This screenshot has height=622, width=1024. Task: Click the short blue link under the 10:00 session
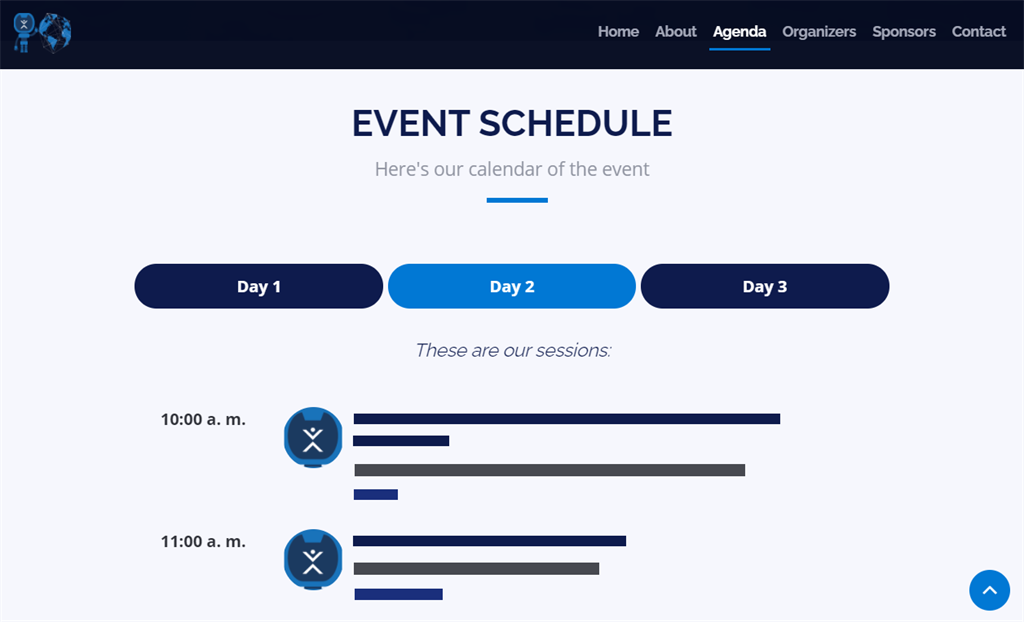(375, 493)
